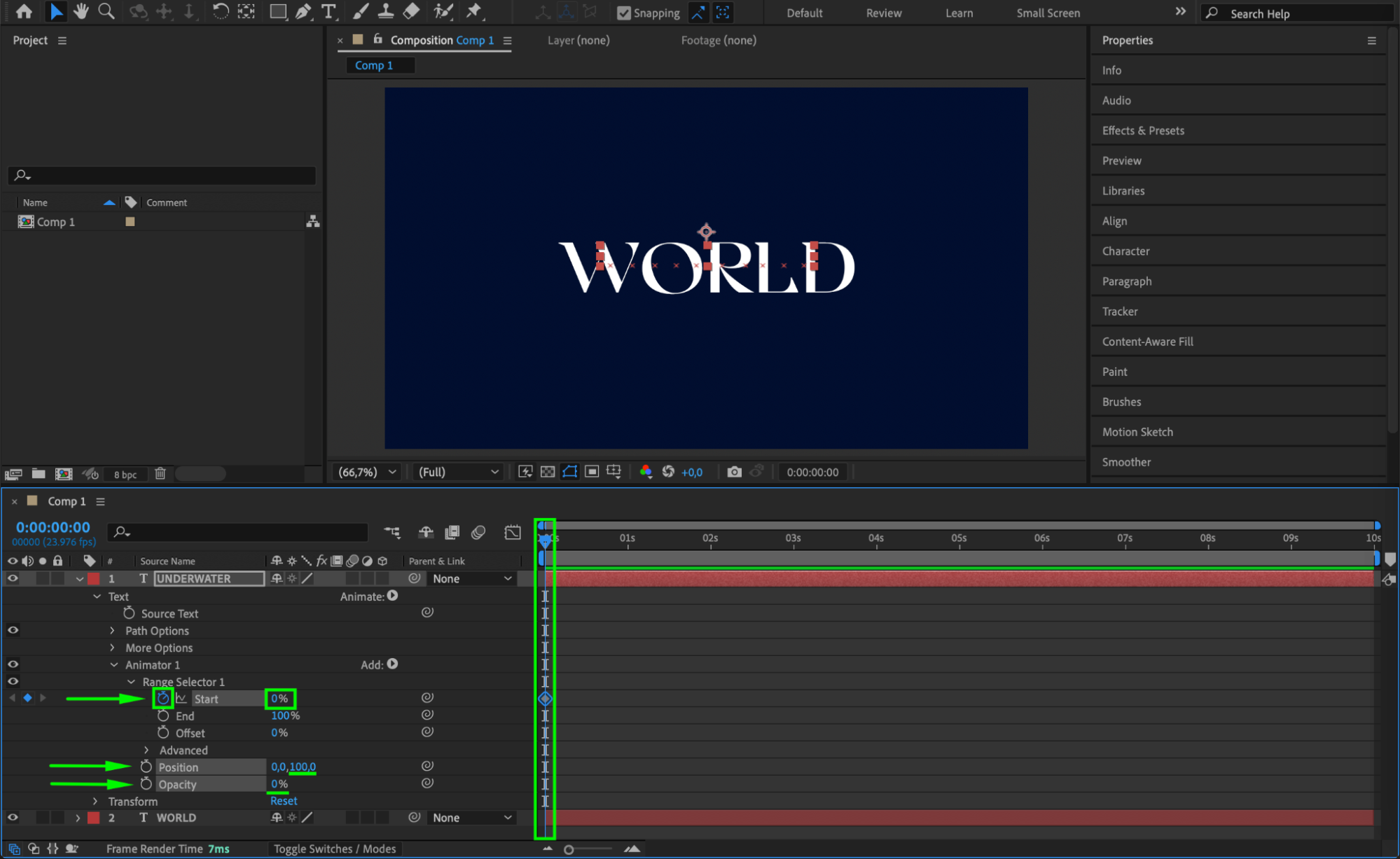Select the Clone Stamp tool
Viewport: 1400px width, 859px height.
[385, 11]
